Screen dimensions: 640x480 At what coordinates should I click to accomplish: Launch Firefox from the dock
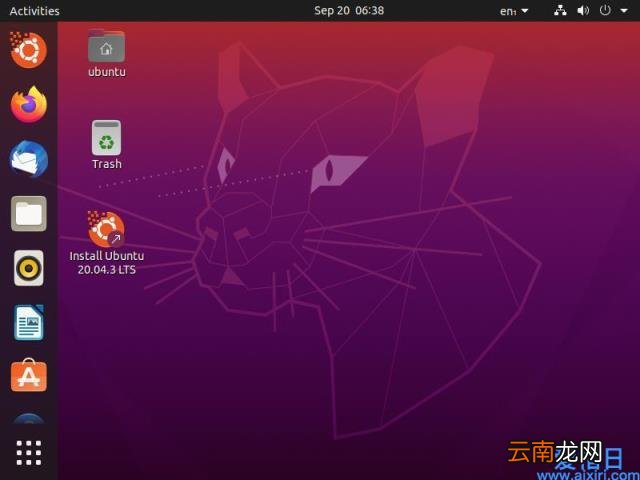[29, 104]
